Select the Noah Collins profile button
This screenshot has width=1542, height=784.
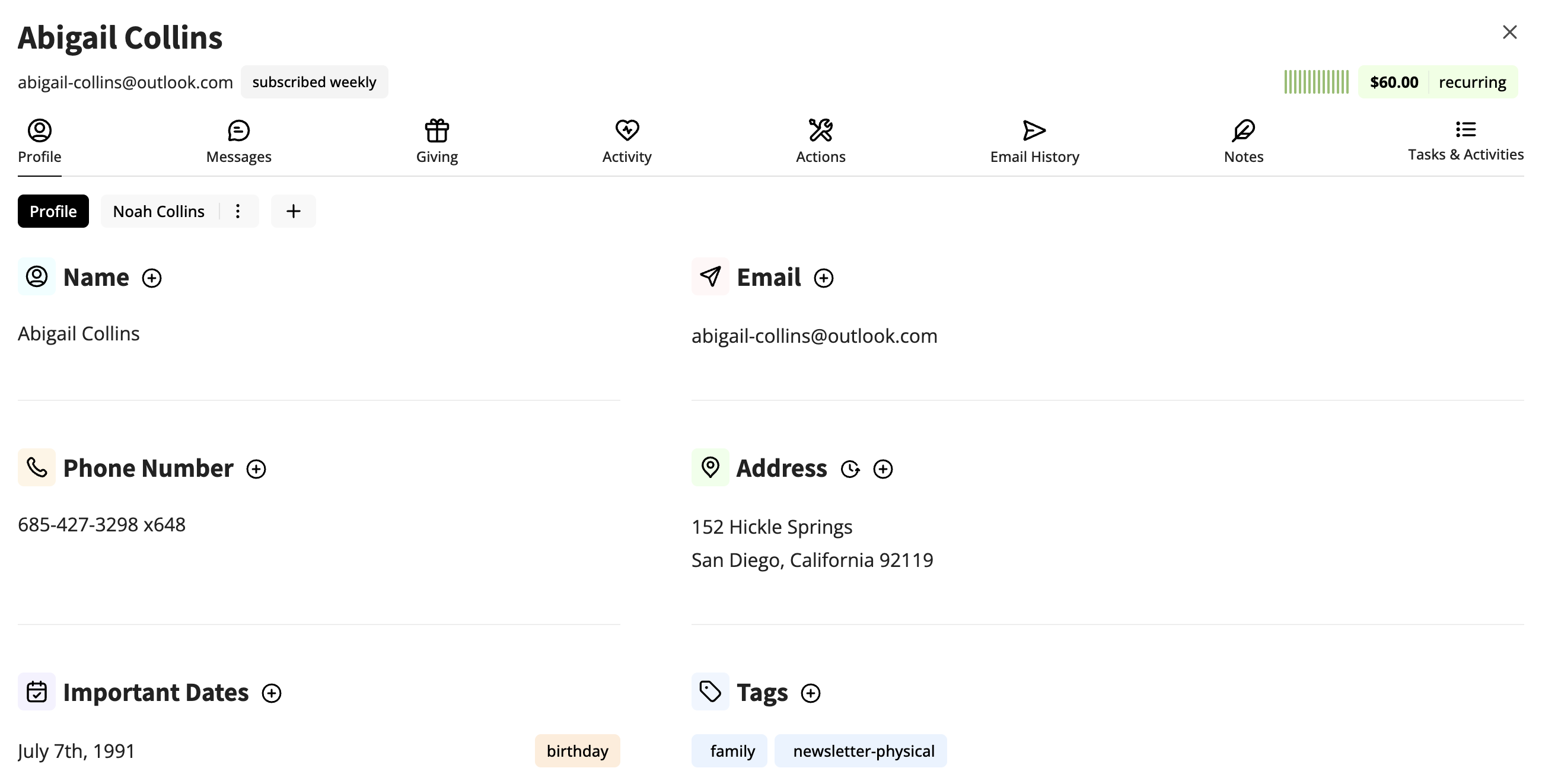(x=158, y=211)
